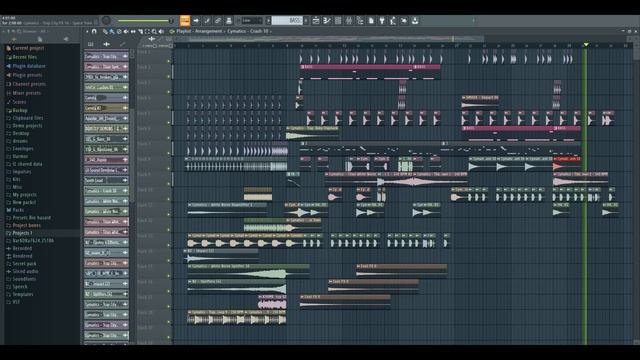Mute Track 1 using its green dot
640x360 pixels.
pyautogui.click(x=169, y=61)
